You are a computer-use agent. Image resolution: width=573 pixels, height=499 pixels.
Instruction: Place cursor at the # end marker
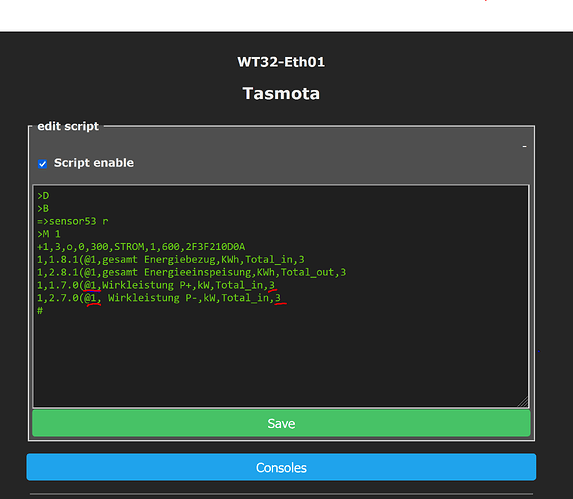pyautogui.click(x=40, y=311)
